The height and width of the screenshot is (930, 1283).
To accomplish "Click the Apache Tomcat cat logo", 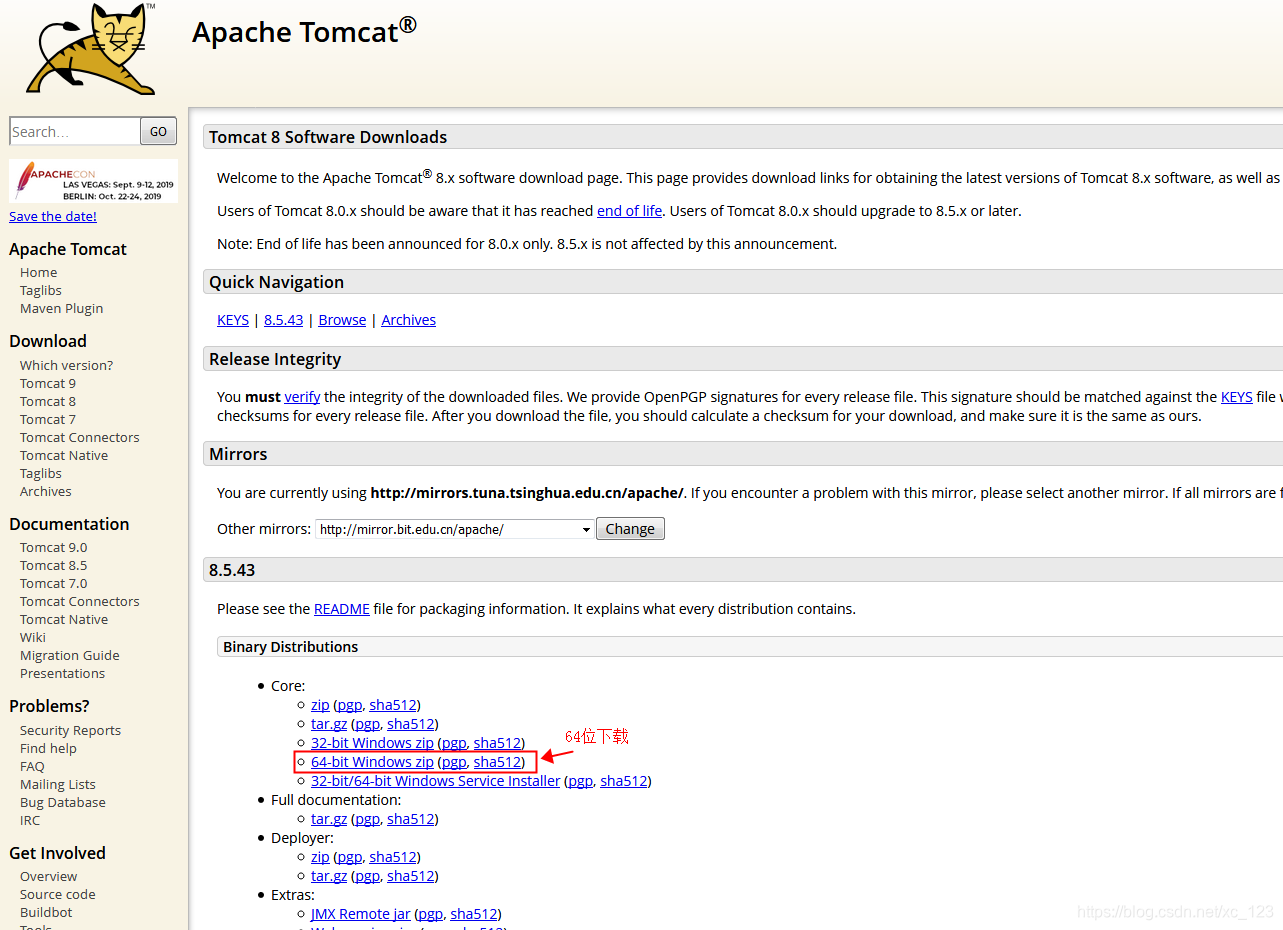I will pyautogui.click(x=91, y=49).
